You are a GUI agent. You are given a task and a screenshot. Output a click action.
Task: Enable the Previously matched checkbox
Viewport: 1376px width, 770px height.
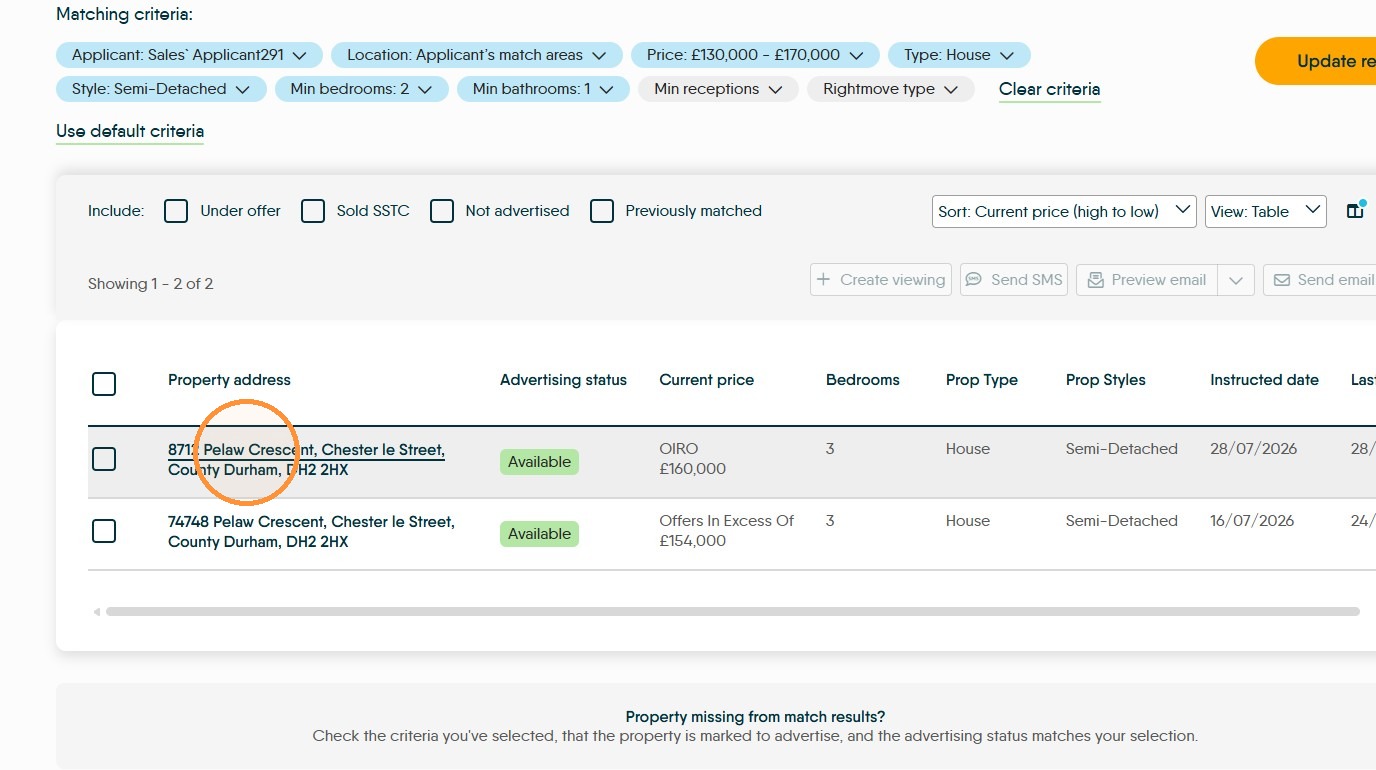click(x=602, y=211)
